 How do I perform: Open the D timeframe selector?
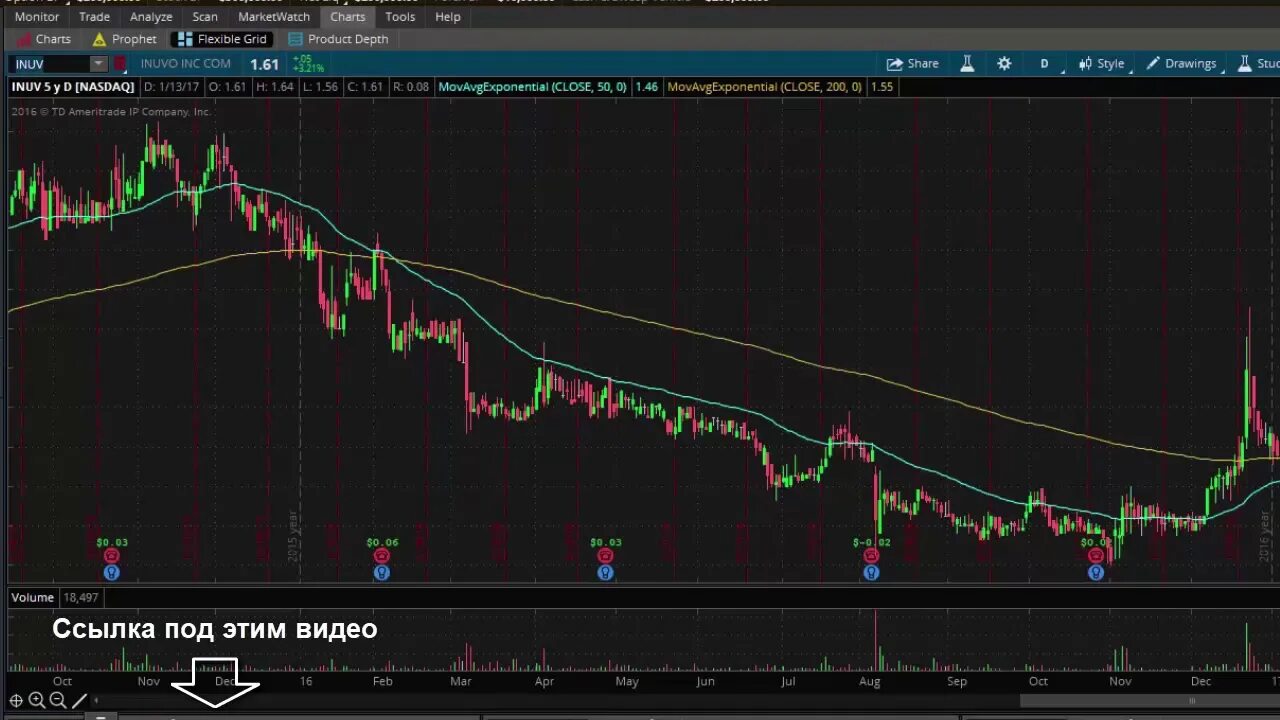click(1044, 63)
